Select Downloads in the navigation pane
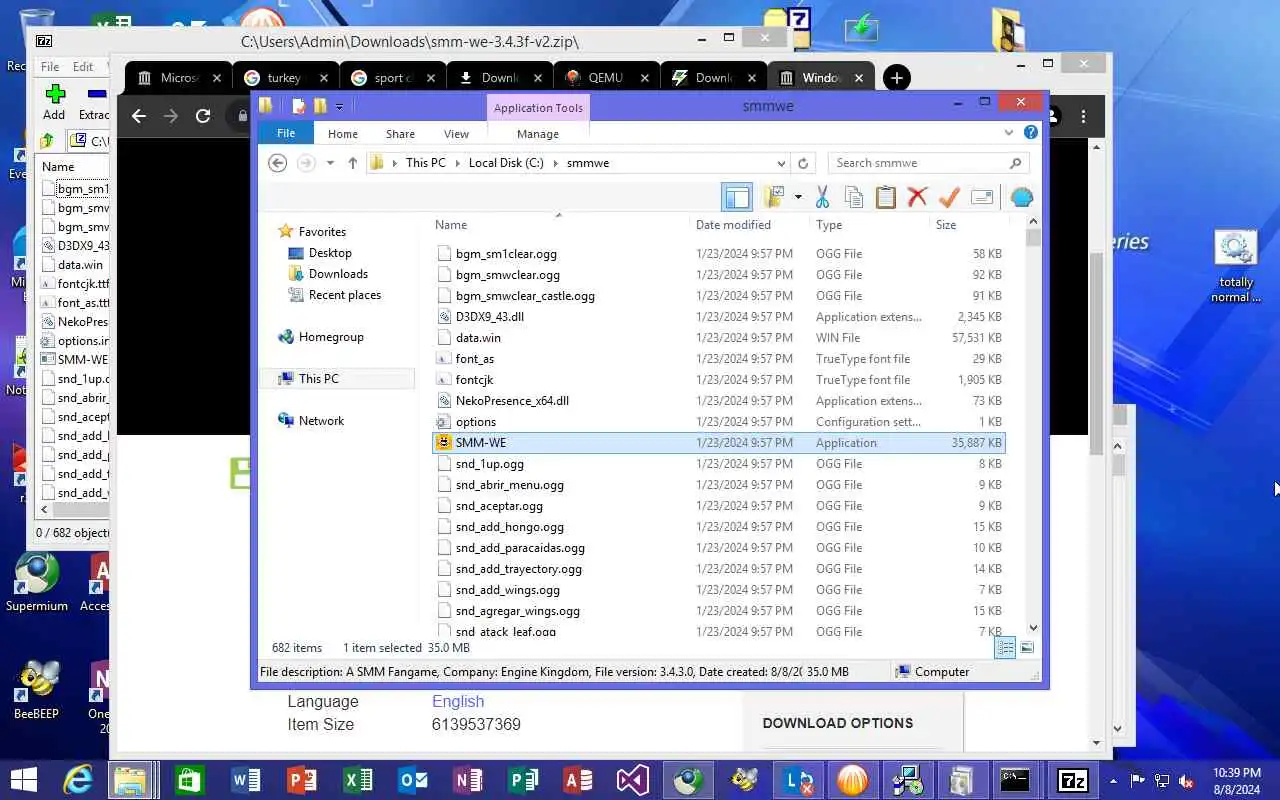This screenshot has width=1280, height=800. [x=338, y=274]
